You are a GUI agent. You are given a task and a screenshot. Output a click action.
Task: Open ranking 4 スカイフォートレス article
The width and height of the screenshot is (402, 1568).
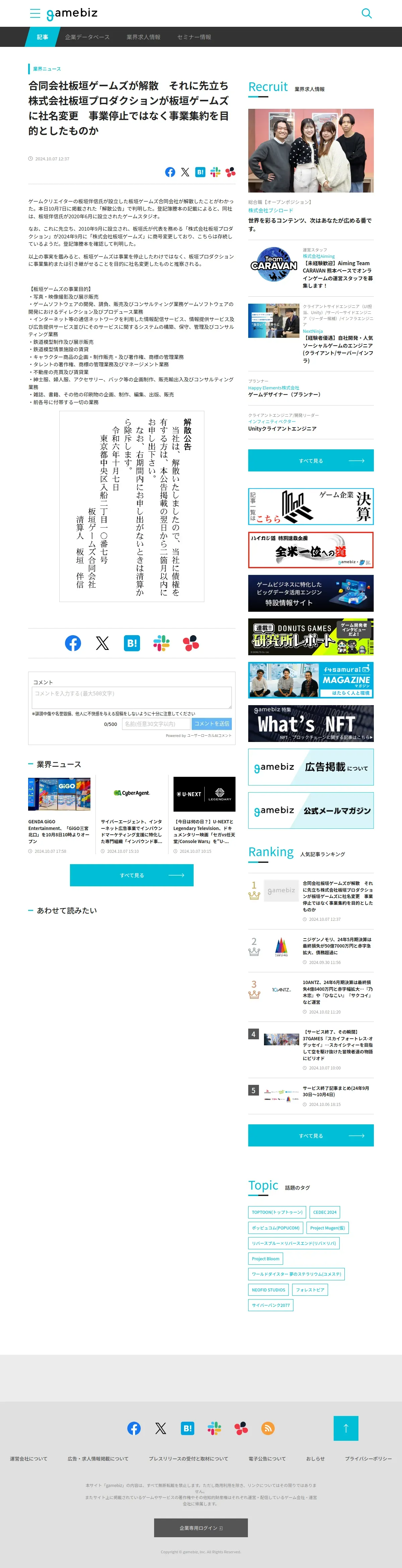coord(311,1049)
